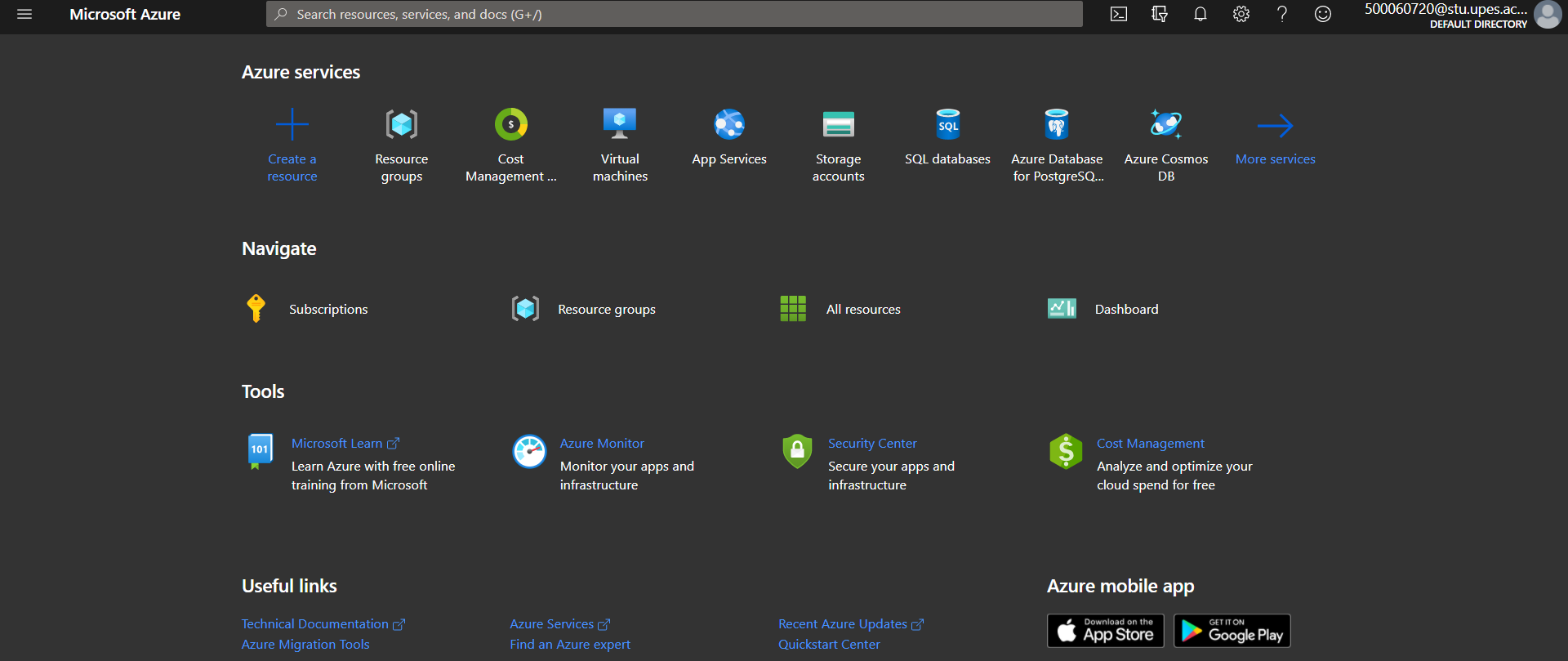
Task: Open App Services icon
Action: [729, 124]
